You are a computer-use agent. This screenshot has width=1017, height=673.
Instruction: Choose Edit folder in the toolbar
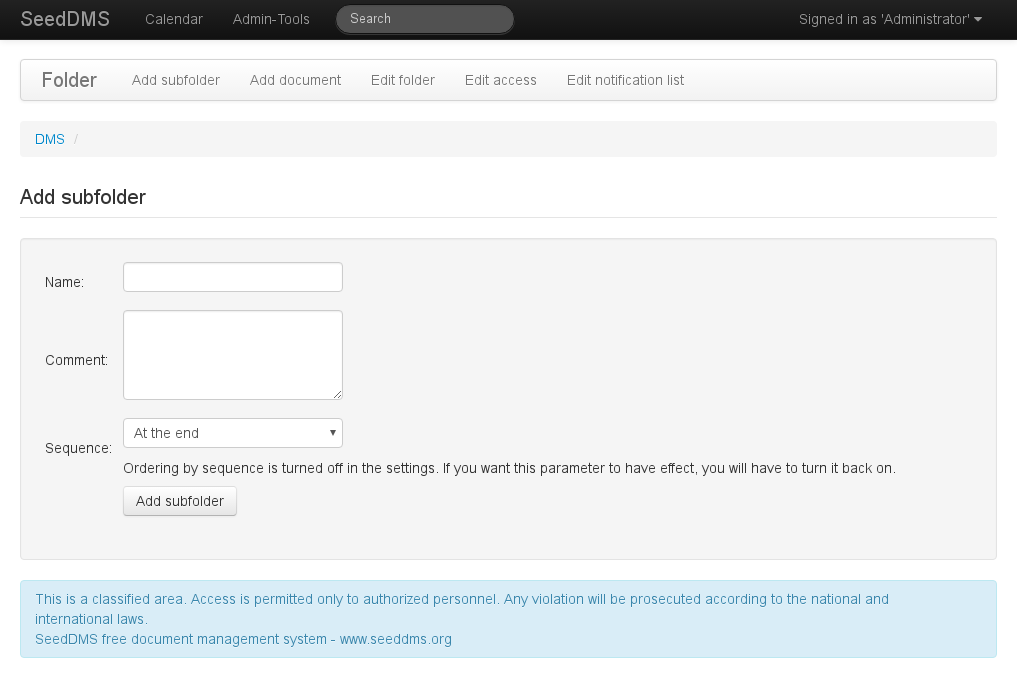[x=403, y=80]
